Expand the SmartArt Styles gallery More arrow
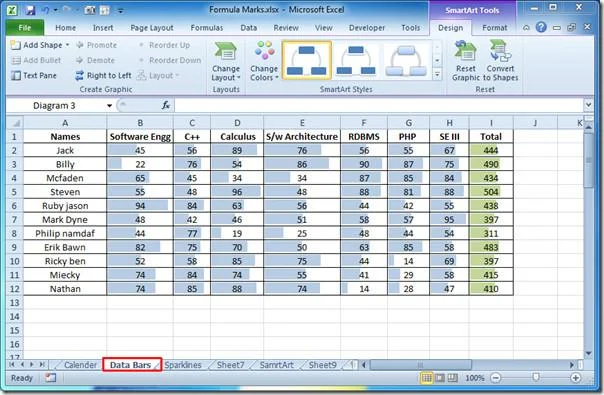The width and height of the screenshot is (604, 395). pos(437,74)
